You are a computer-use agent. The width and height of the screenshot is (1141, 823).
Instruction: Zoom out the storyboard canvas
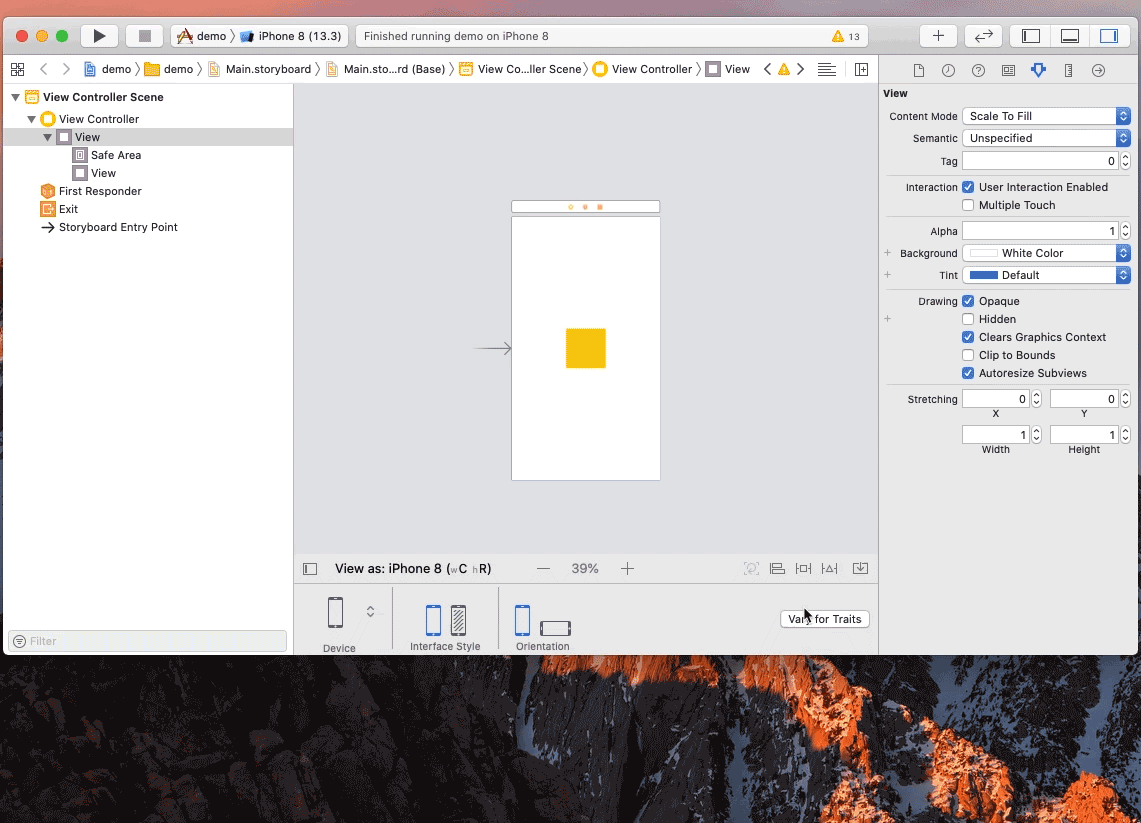click(543, 569)
